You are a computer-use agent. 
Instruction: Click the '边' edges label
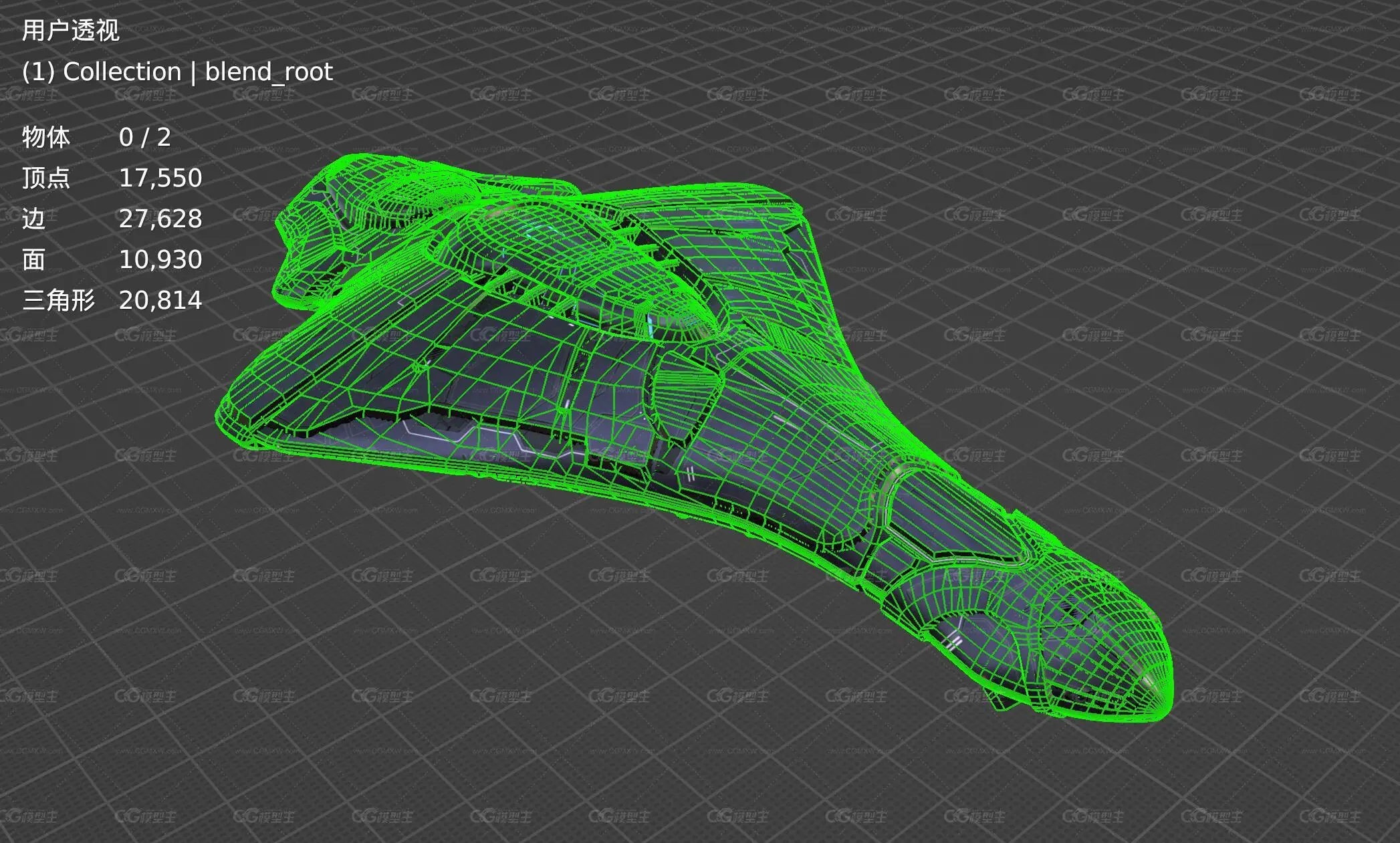click(x=33, y=219)
